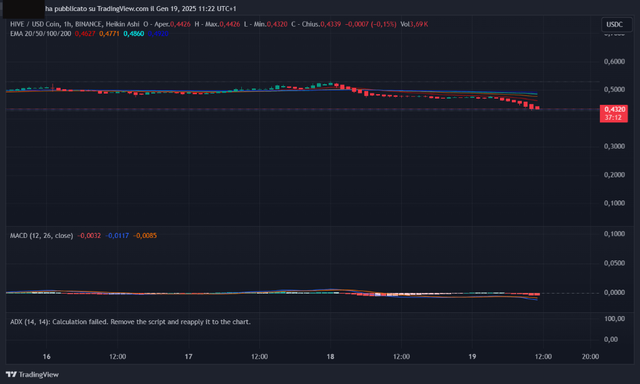The image size is (640, 384).
Task: Click the 20:00 label on time axis
Action: [590, 357]
